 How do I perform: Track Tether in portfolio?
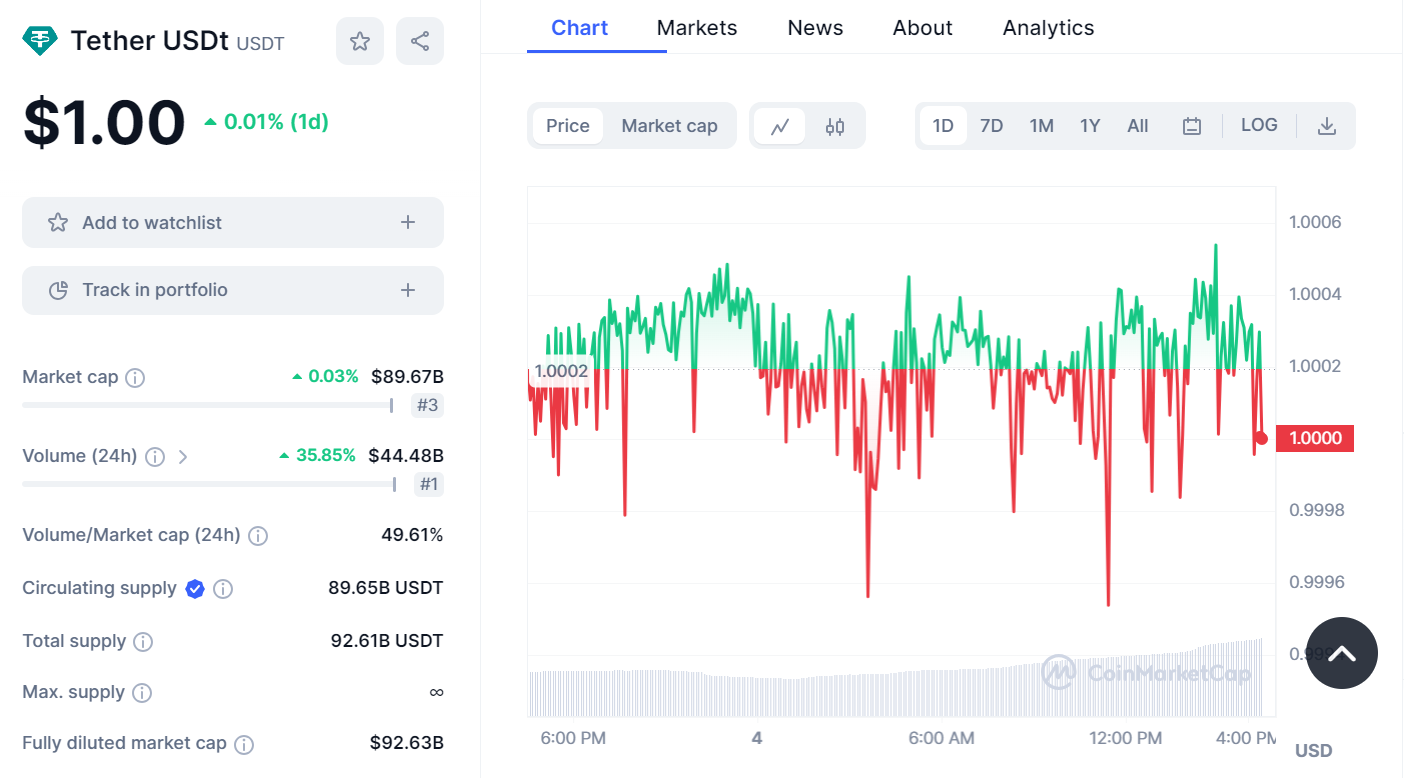tap(233, 290)
